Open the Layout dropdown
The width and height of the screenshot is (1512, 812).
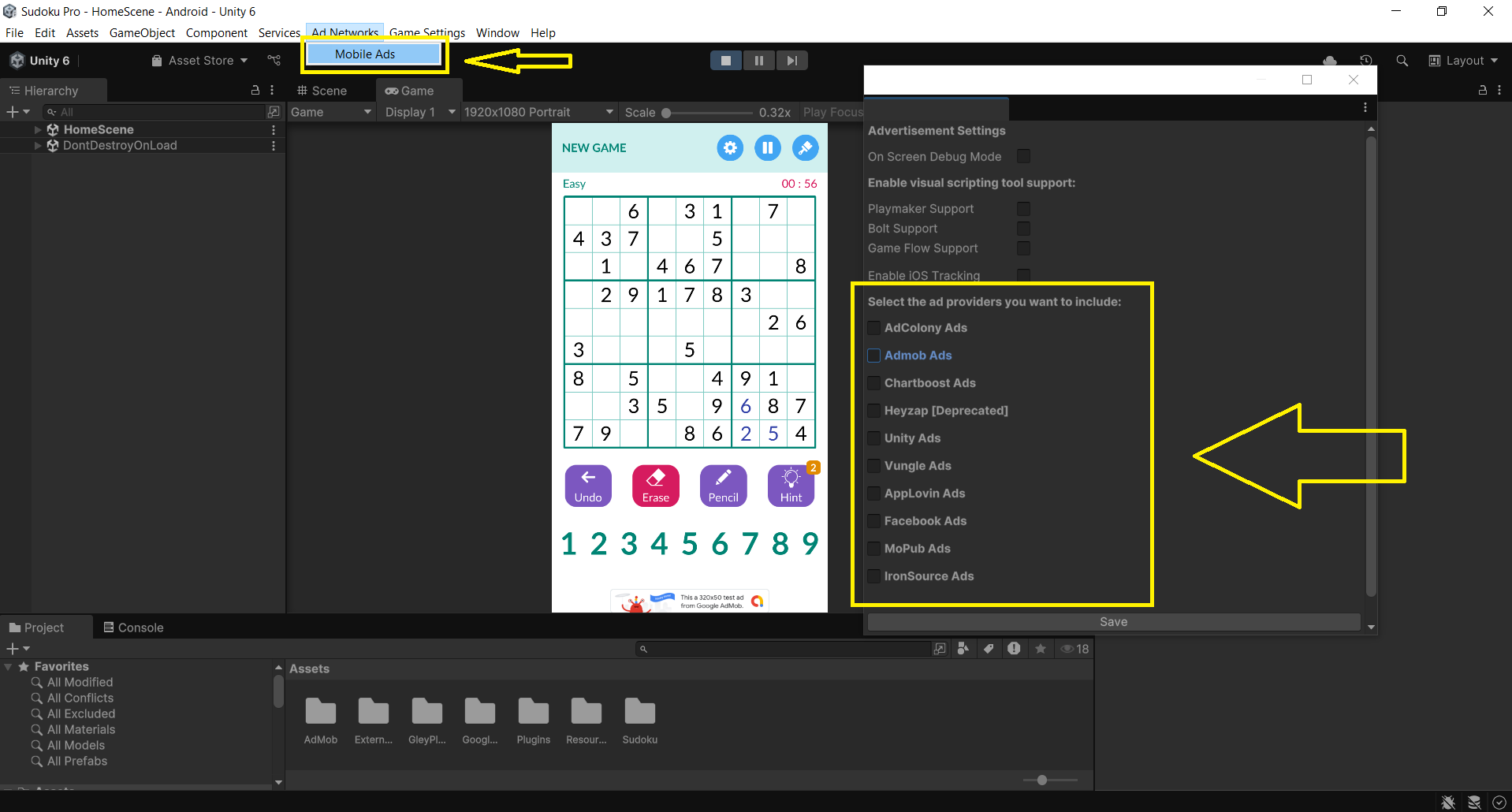1463,61
